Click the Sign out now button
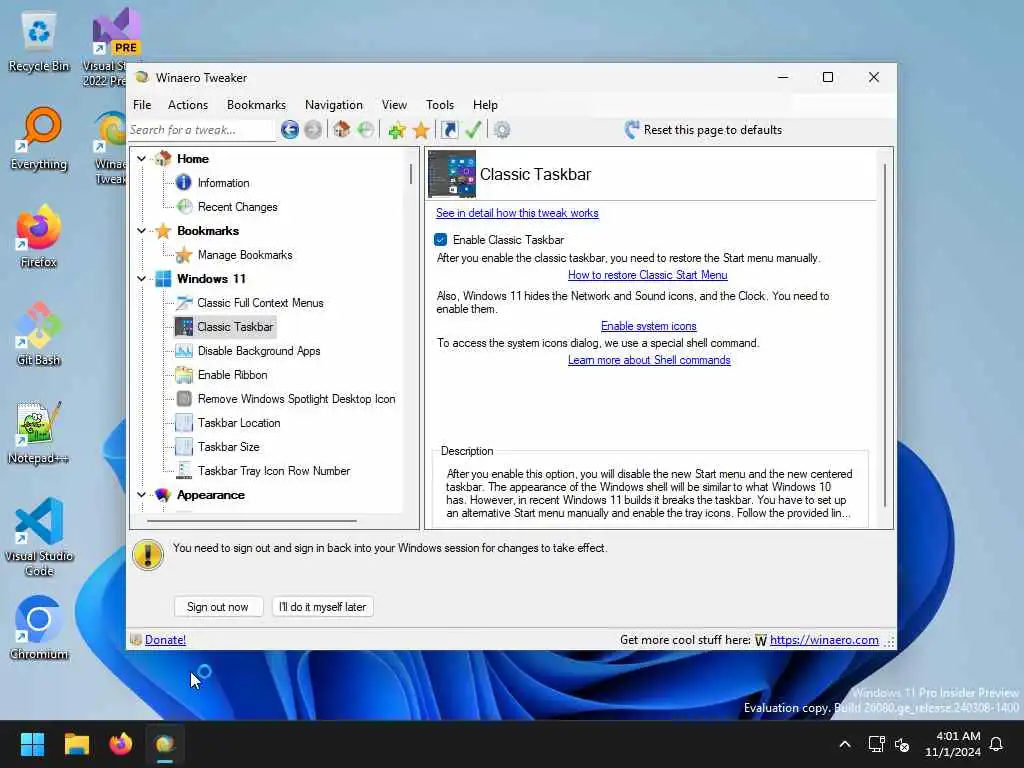The height and width of the screenshot is (768, 1024). pos(218,607)
